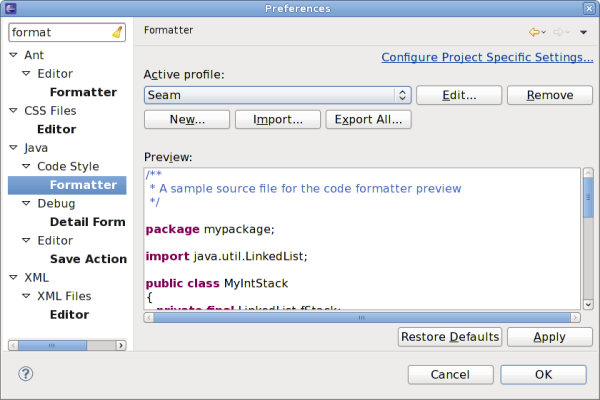Open the navigation history dropdown menu arrow
The width and height of the screenshot is (600, 400).
[583, 32]
